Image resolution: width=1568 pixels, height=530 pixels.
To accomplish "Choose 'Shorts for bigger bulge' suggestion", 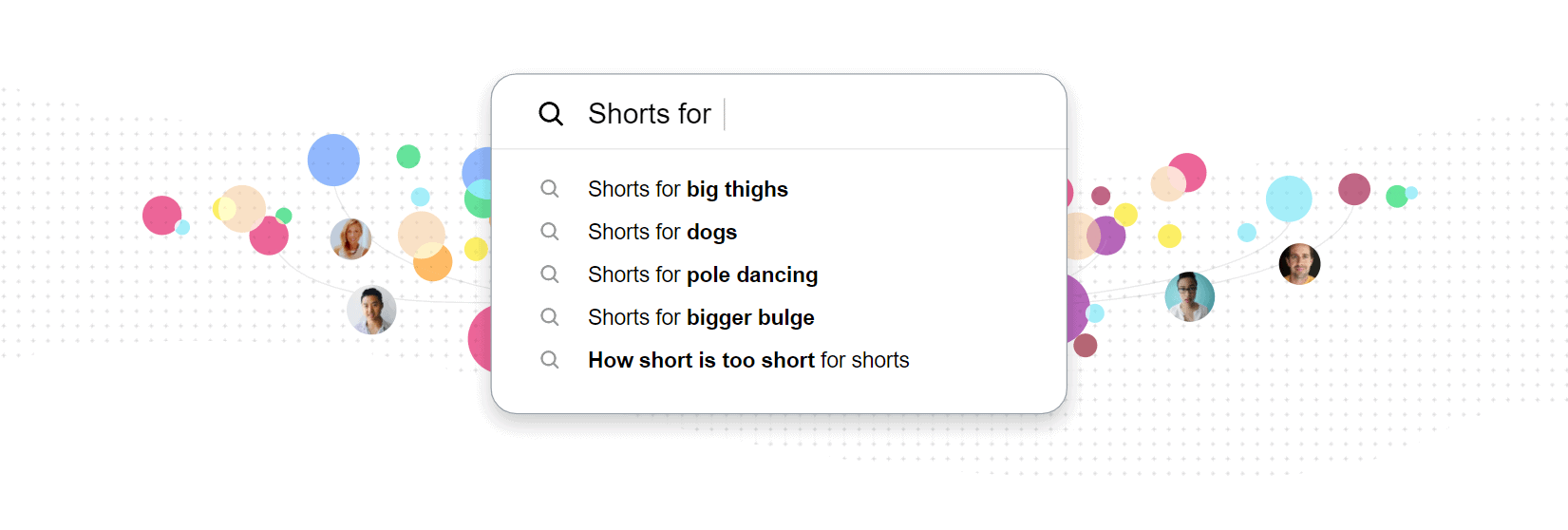I will tap(701, 317).
